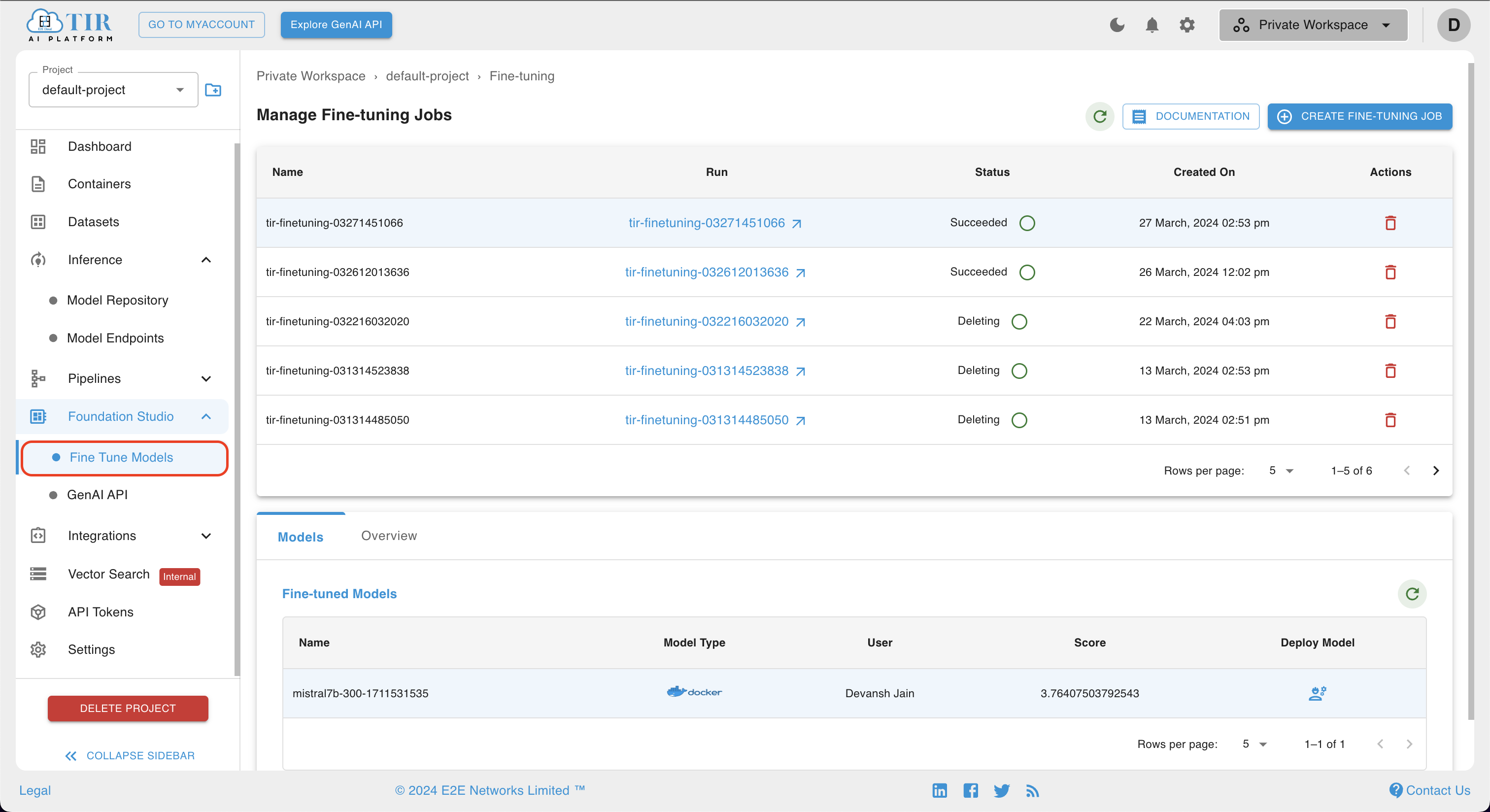Click default-project breadcrumb
1490x812 pixels.
point(427,76)
